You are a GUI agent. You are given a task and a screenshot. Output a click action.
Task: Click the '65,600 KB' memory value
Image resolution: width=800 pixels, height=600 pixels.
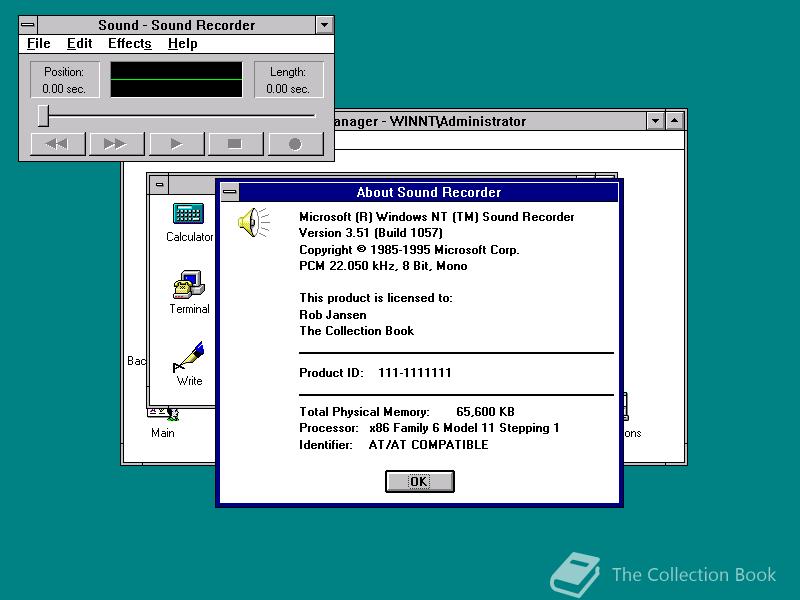coord(485,412)
